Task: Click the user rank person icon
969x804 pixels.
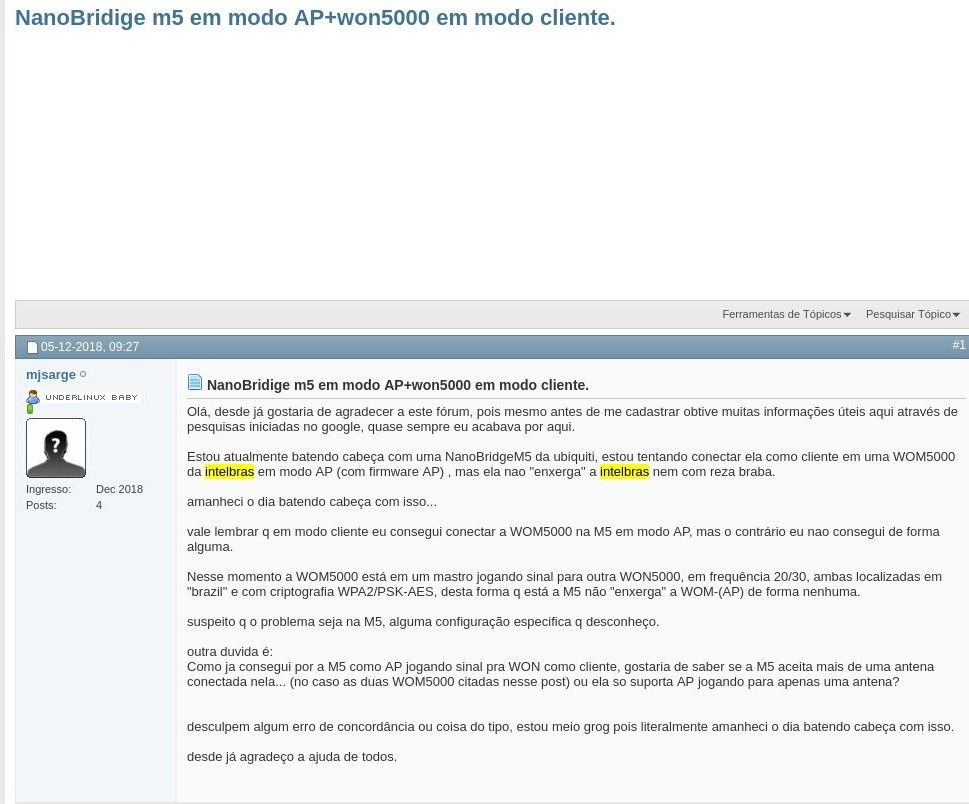Action: coord(33,397)
